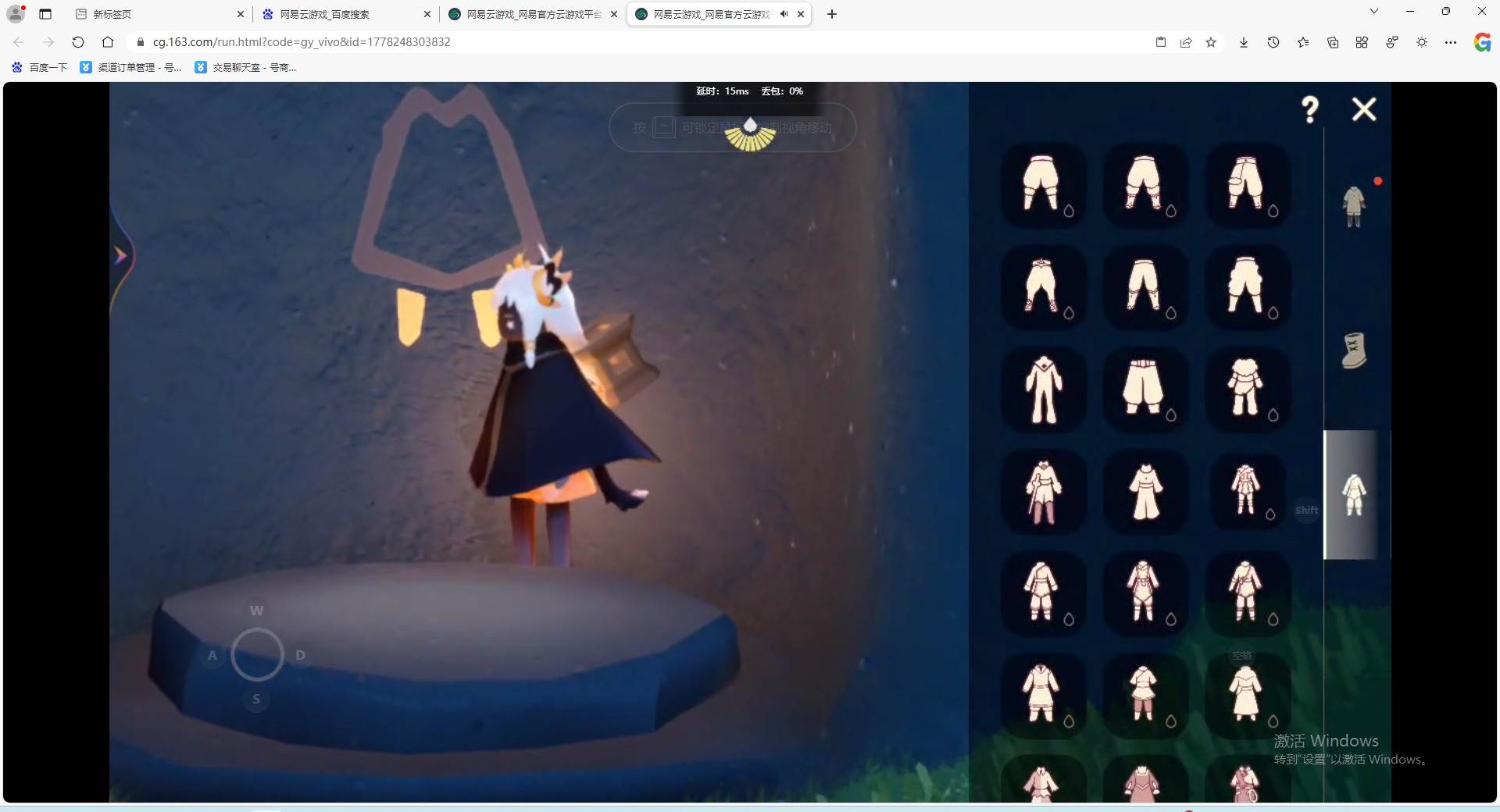The image size is (1500, 812).
Task: Tap the Shift key hint beside outfits
Action: [1306, 511]
